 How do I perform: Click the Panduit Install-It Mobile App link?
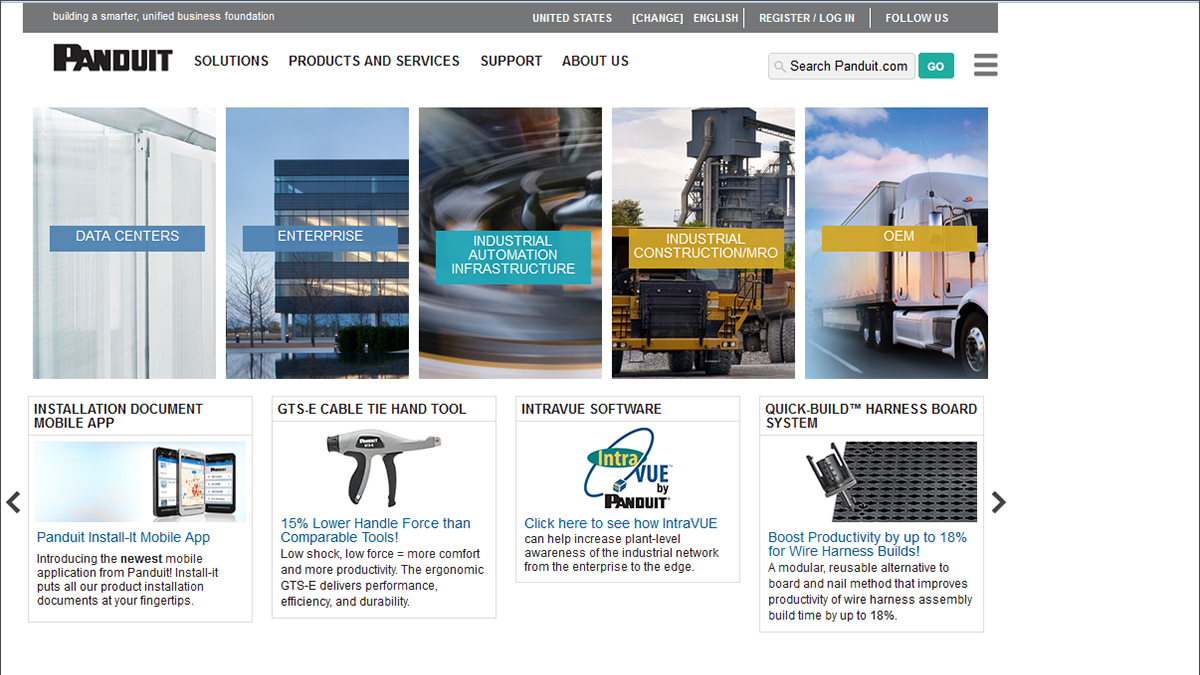pyautogui.click(x=123, y=537)
